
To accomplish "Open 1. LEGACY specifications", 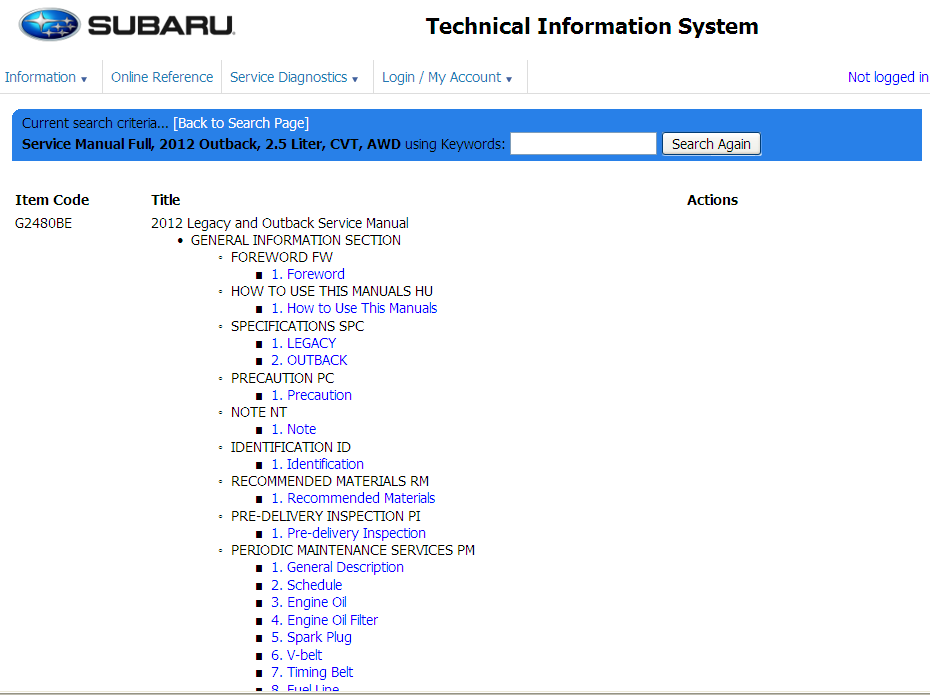I will (x=304, y=343).
